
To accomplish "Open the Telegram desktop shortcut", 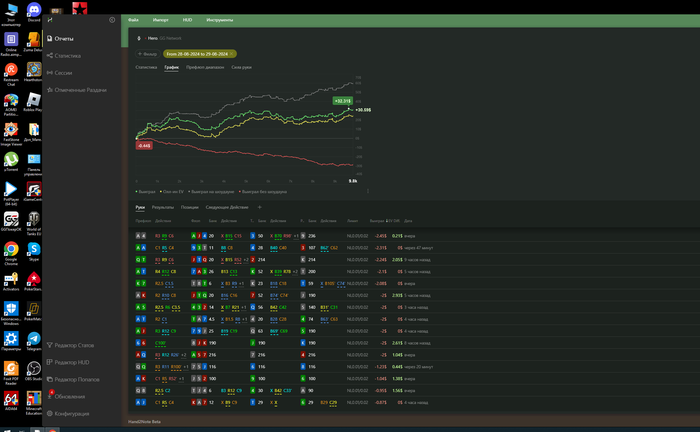I will [34, 341].
